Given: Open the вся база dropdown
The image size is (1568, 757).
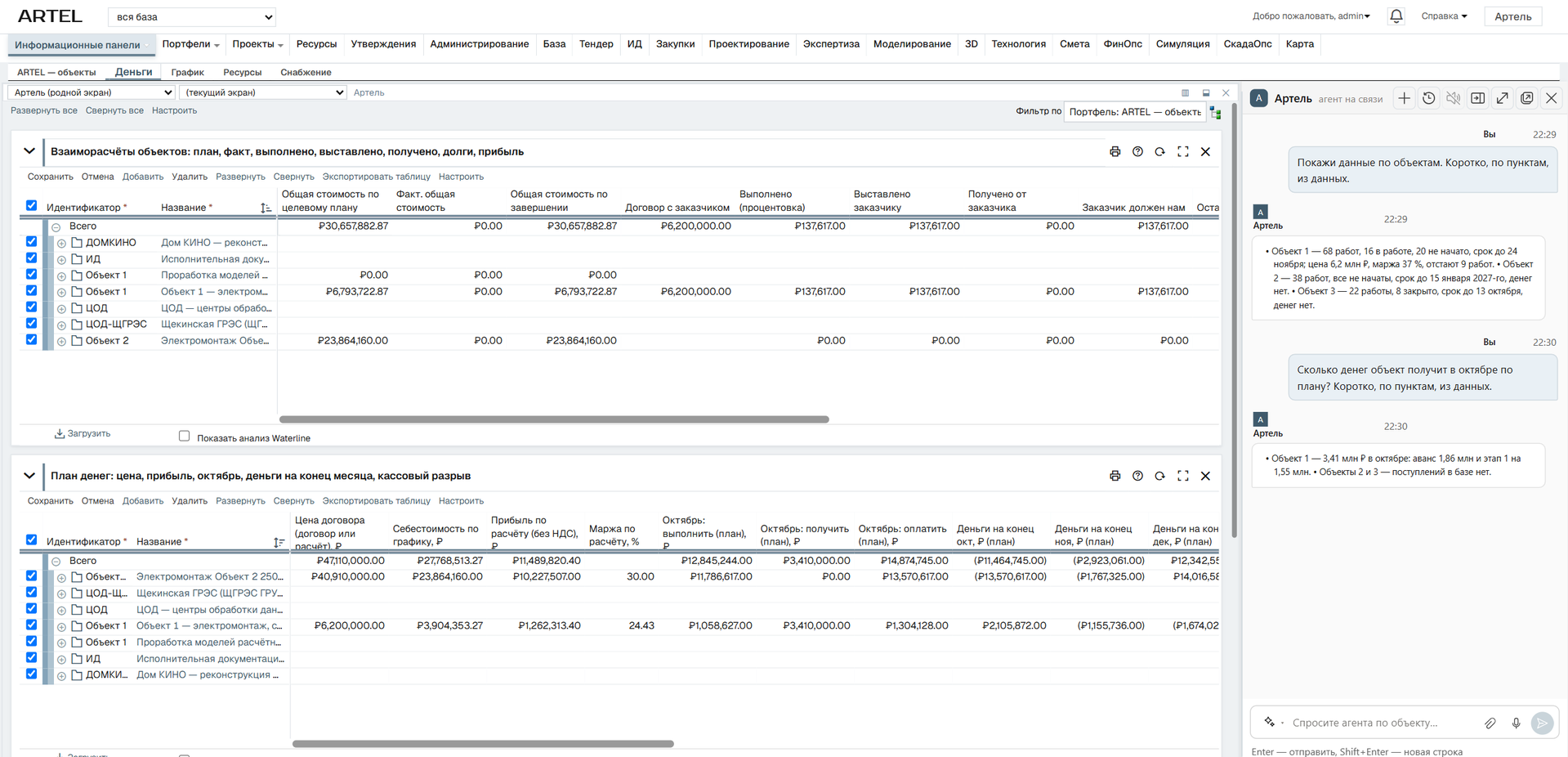Looking at the screenshot, I should tap(192, 16).
